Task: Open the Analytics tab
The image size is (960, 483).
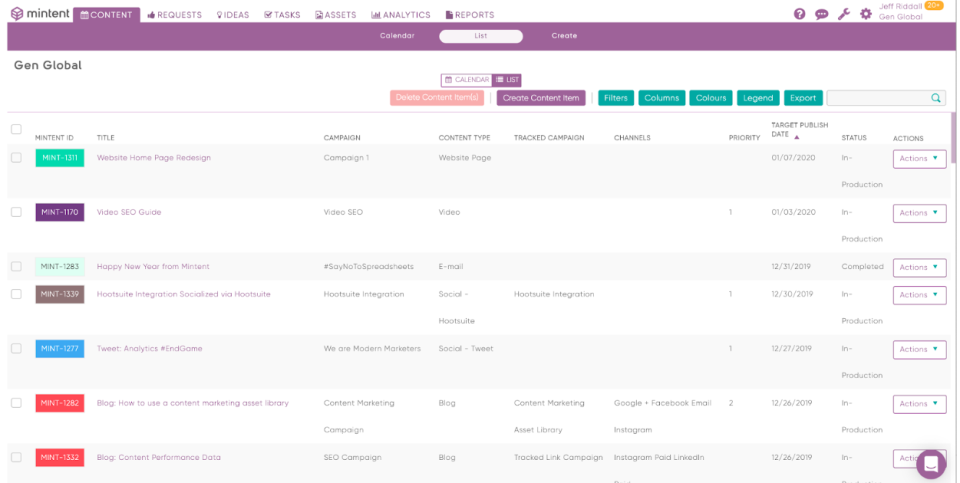Action: (401, 15)
